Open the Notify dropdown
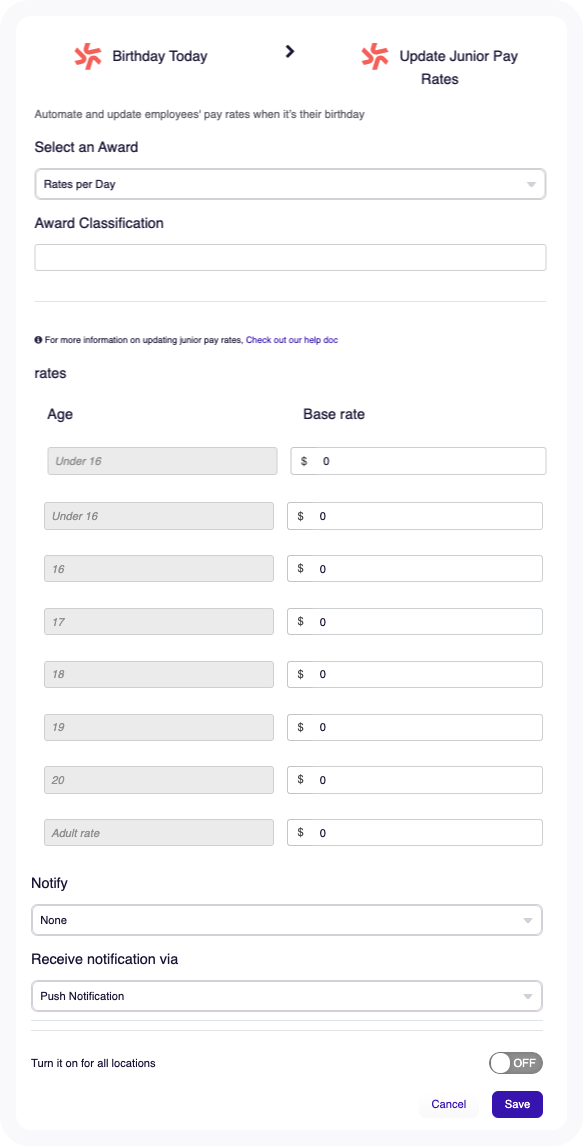This screenshot has width=583, height=1146. [x=287, y=919]
